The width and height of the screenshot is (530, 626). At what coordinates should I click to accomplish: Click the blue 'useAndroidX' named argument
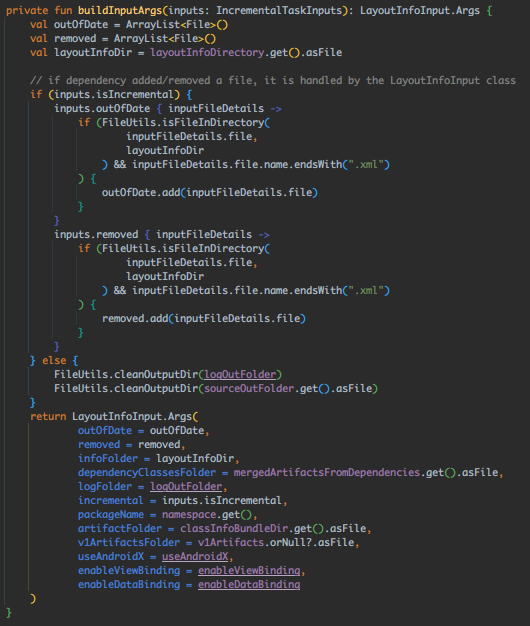[111, 557]
